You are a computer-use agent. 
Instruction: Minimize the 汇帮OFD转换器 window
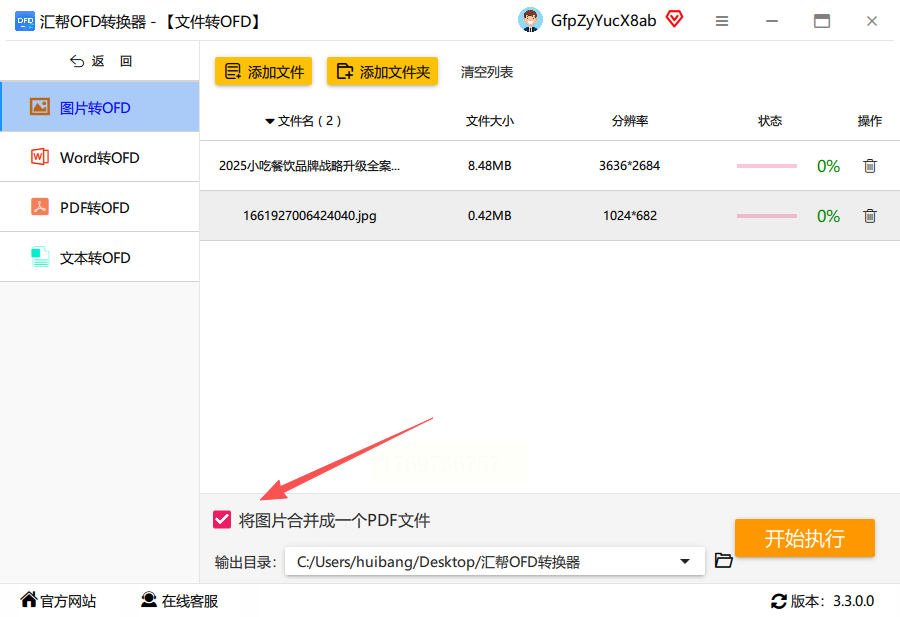coord(772,21)
